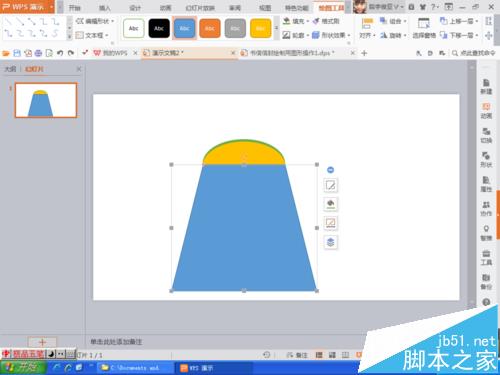
Task: Open the 形状效果 dropdown
Action: (331, 35)
